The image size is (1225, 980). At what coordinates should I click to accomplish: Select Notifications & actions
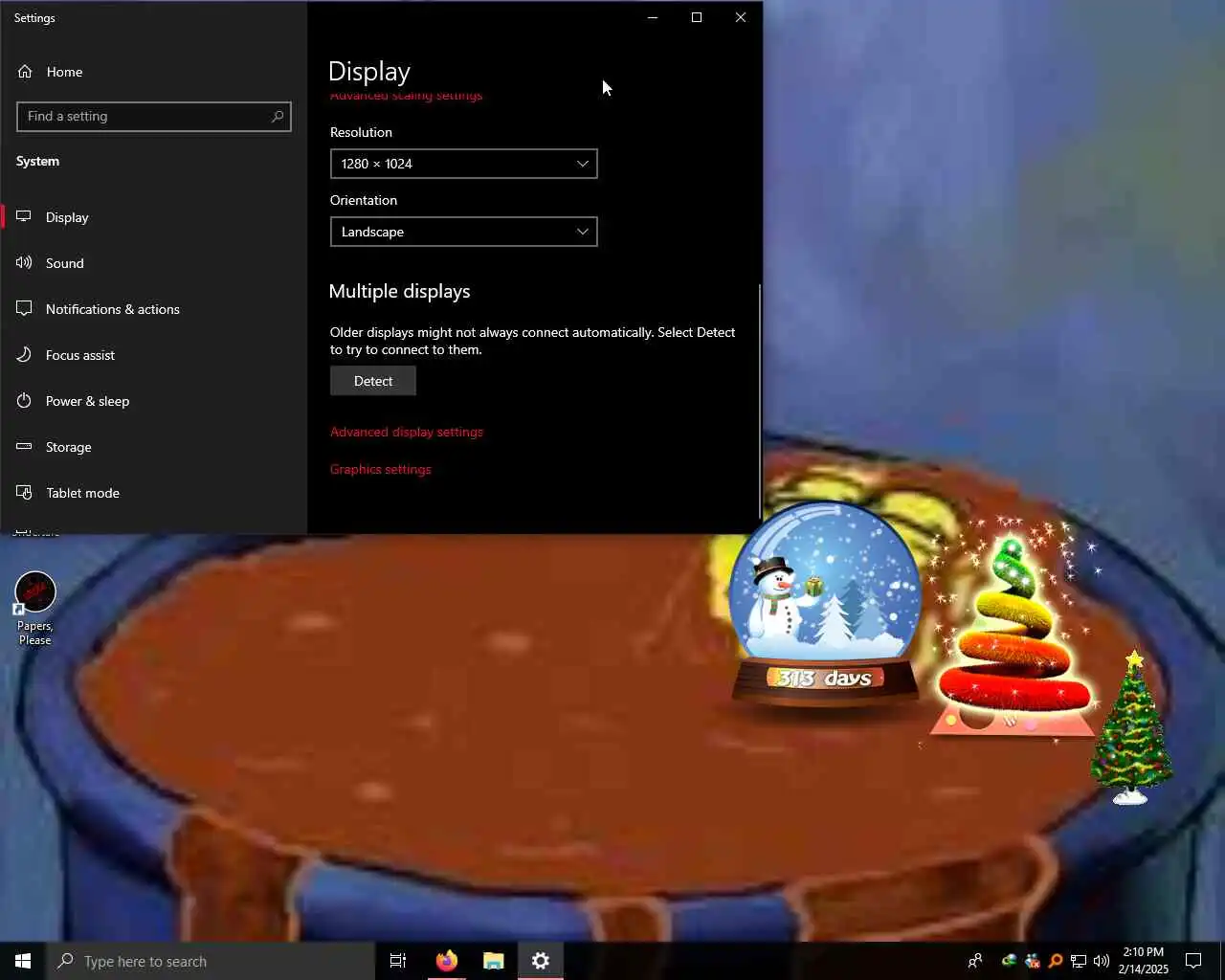pyautogui.click(x=113, y=309)
